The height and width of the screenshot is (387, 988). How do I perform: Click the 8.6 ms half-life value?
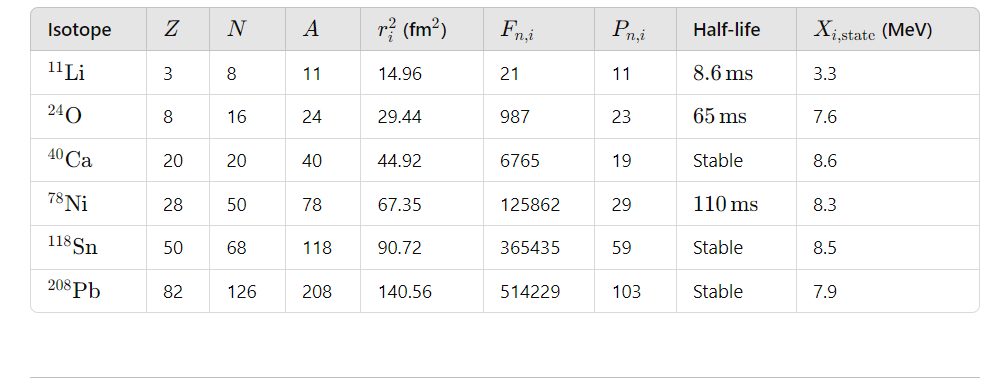(x=723, y=74)
